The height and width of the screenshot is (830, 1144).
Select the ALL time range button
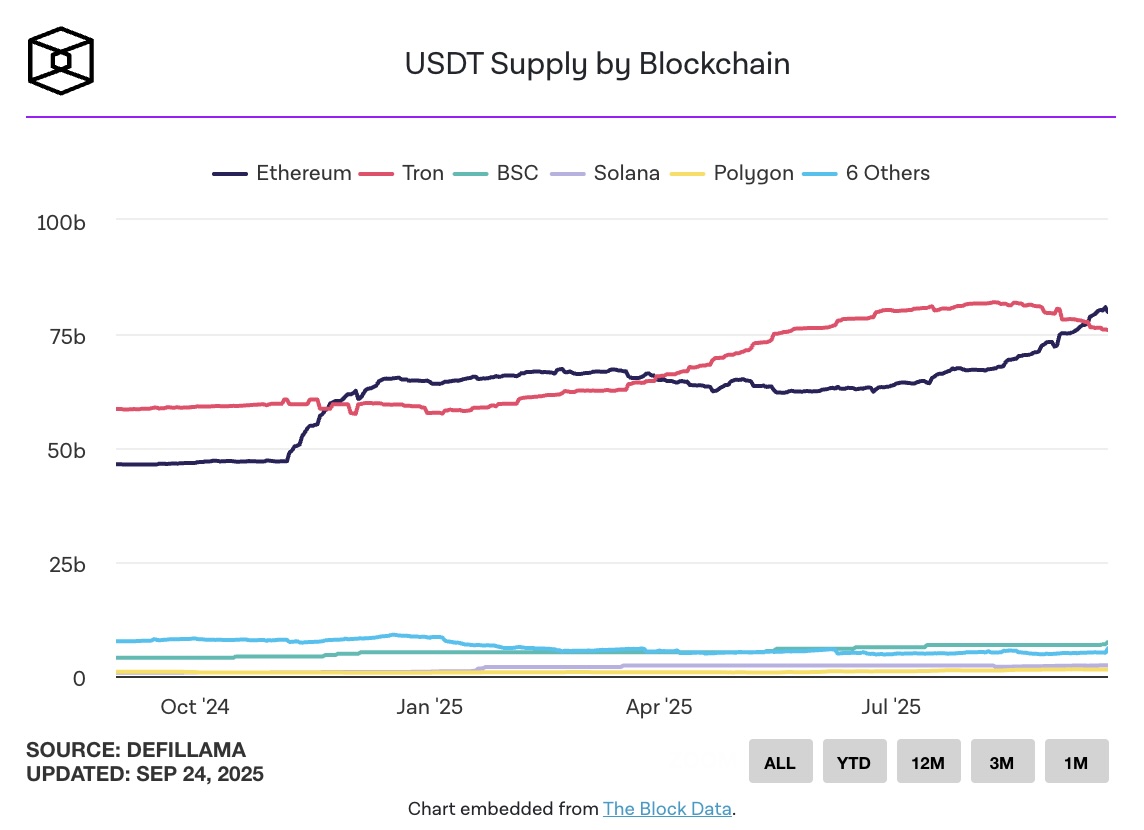[780, 762]
